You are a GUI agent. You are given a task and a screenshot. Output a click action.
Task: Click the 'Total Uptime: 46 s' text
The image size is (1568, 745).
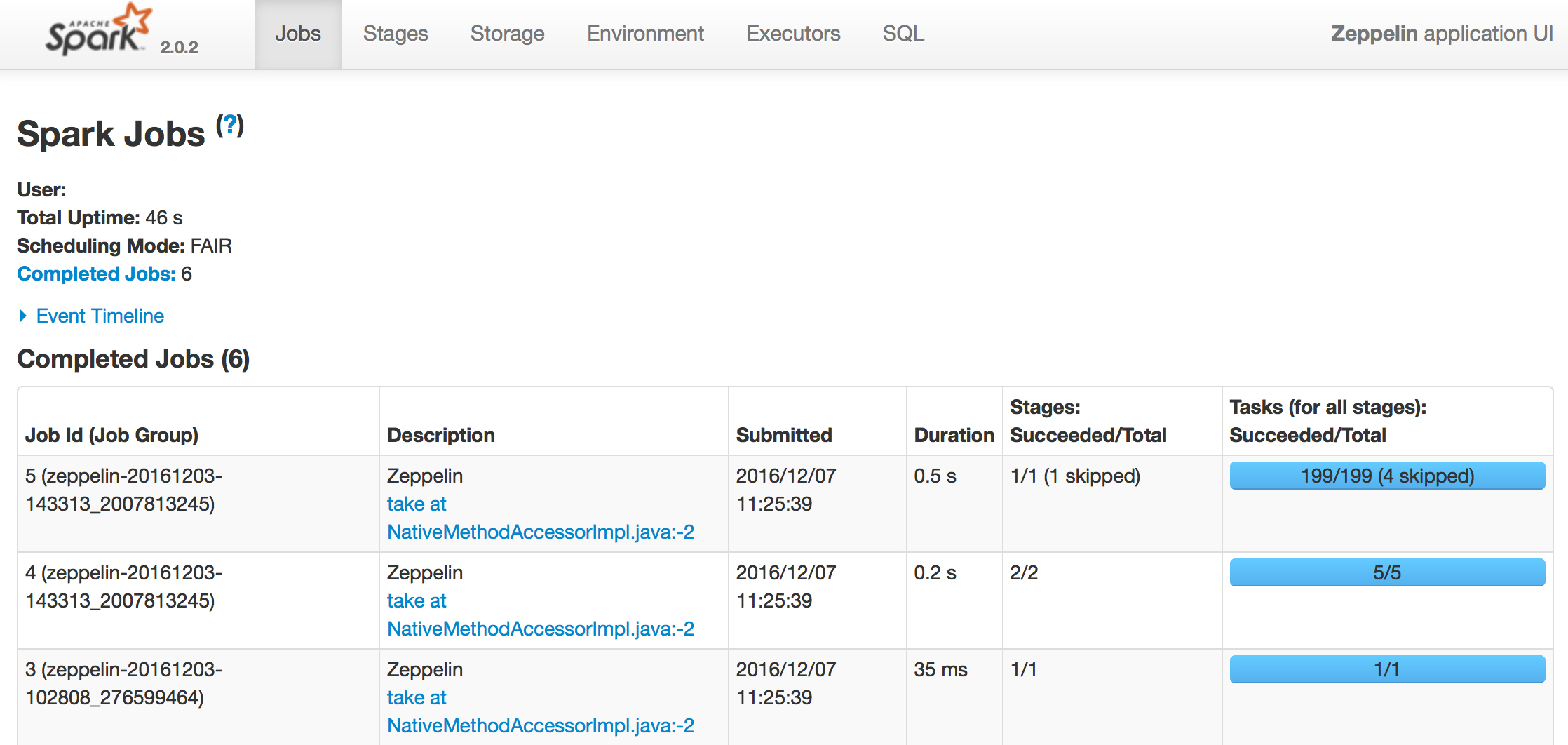pos(100,217)
